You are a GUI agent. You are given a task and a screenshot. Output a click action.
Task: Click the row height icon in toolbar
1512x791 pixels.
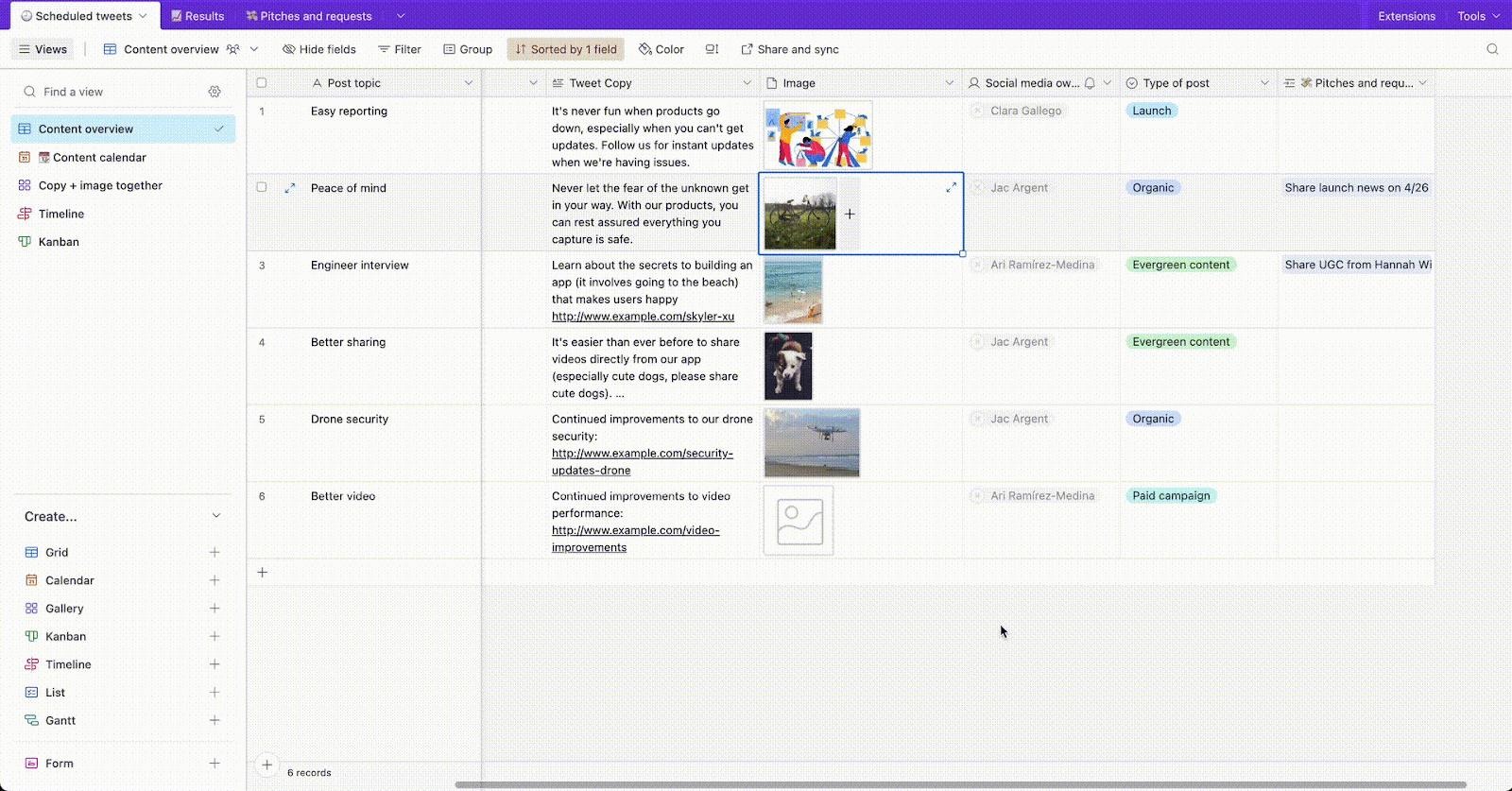712,49
